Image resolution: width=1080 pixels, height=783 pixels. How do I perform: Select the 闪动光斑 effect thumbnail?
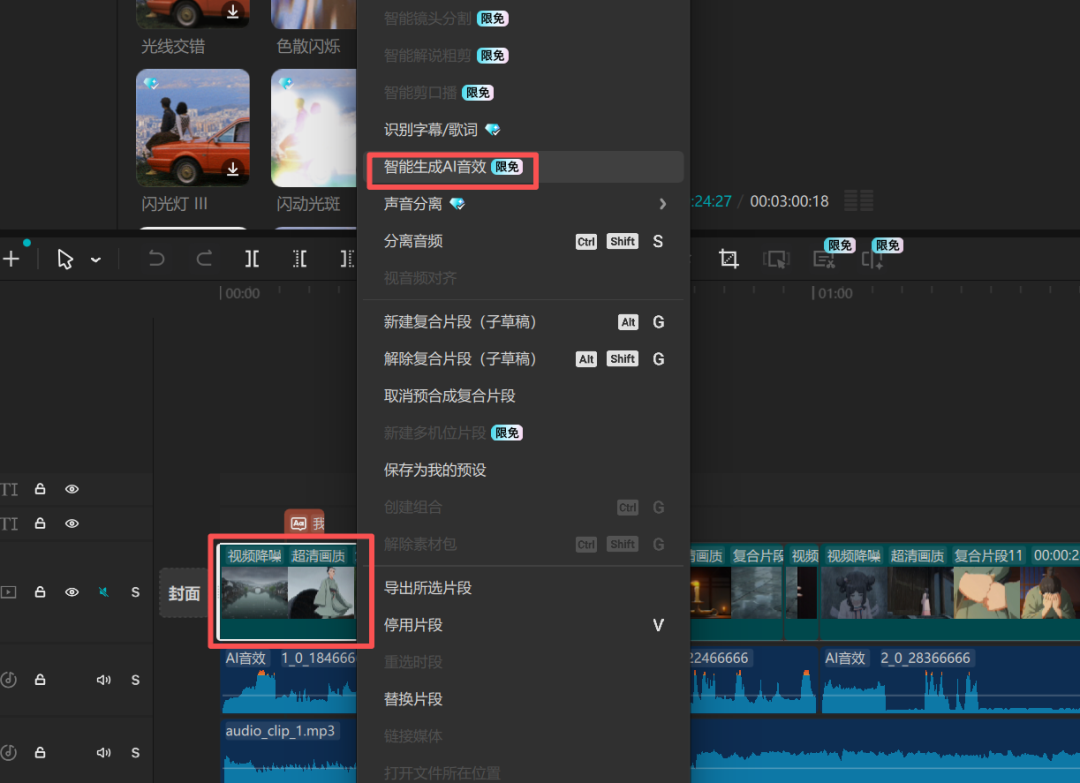point(312,128)
